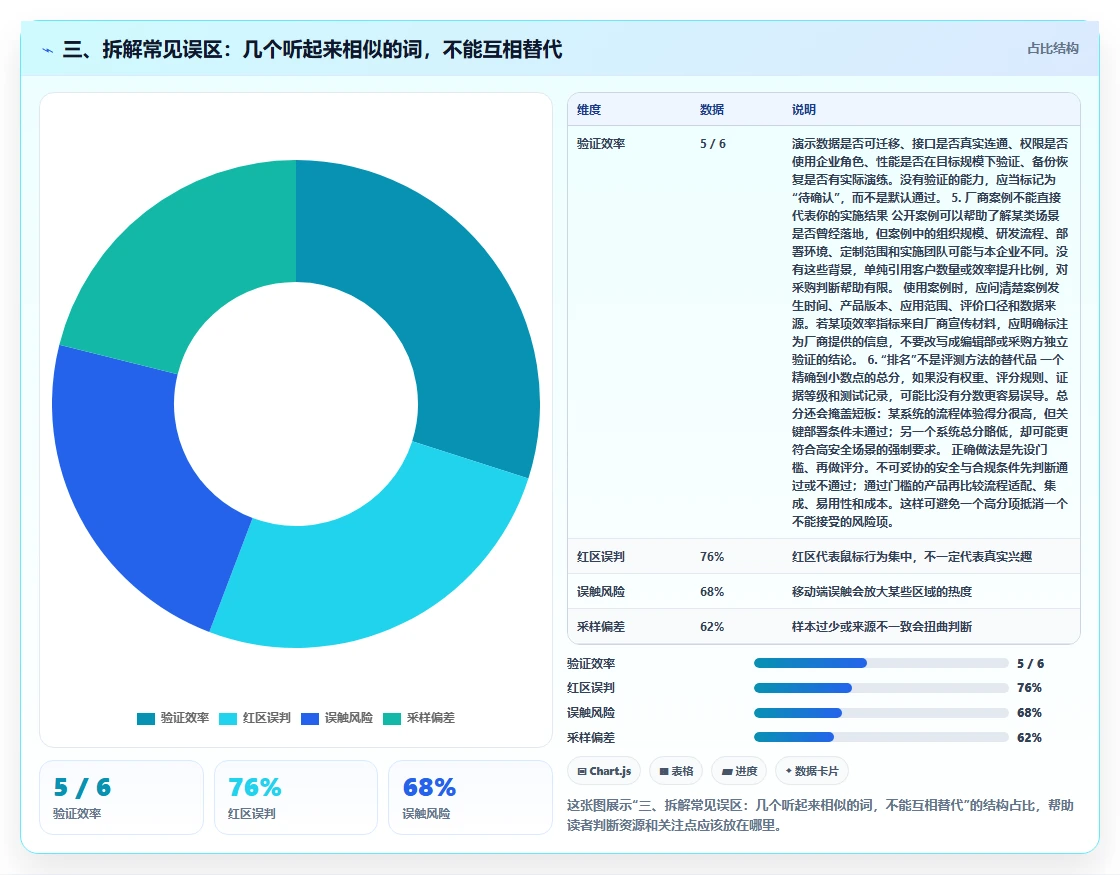Click the 68% 误触风险 stat card

pos(470,798)
